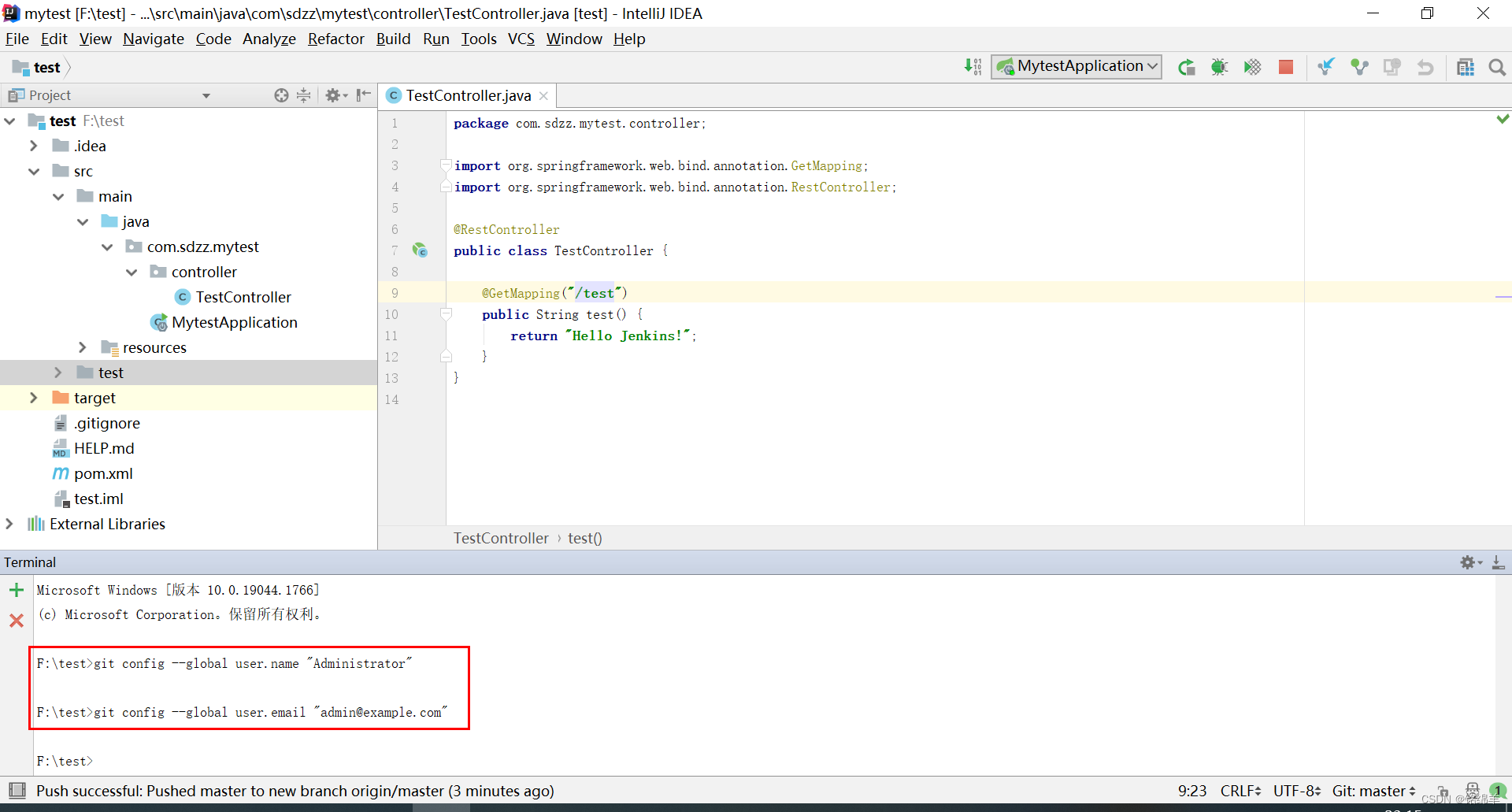This screenshot has height=812, width=1512.
Task: Fold the import block on line 3
Action: [446, 165]
